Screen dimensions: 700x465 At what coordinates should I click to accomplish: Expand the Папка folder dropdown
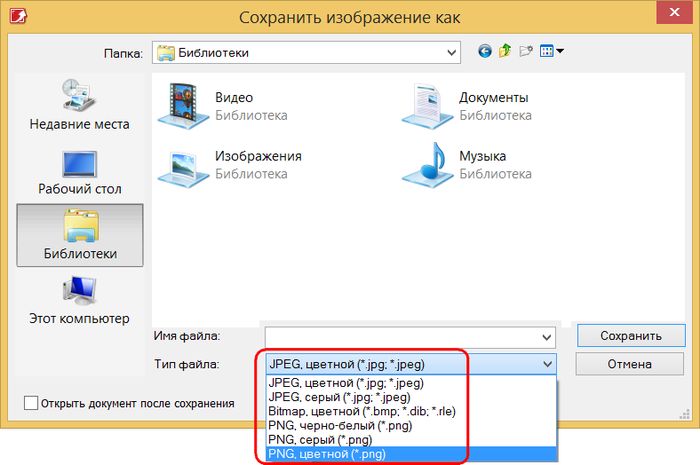(451, 53)
